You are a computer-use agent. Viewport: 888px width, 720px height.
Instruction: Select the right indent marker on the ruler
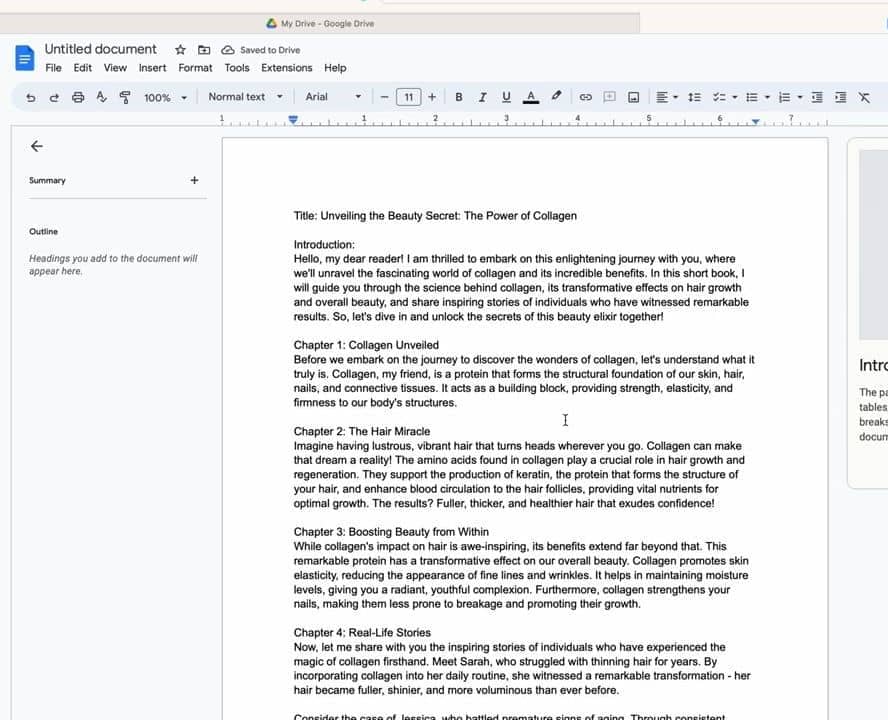(x=755, y=121)
